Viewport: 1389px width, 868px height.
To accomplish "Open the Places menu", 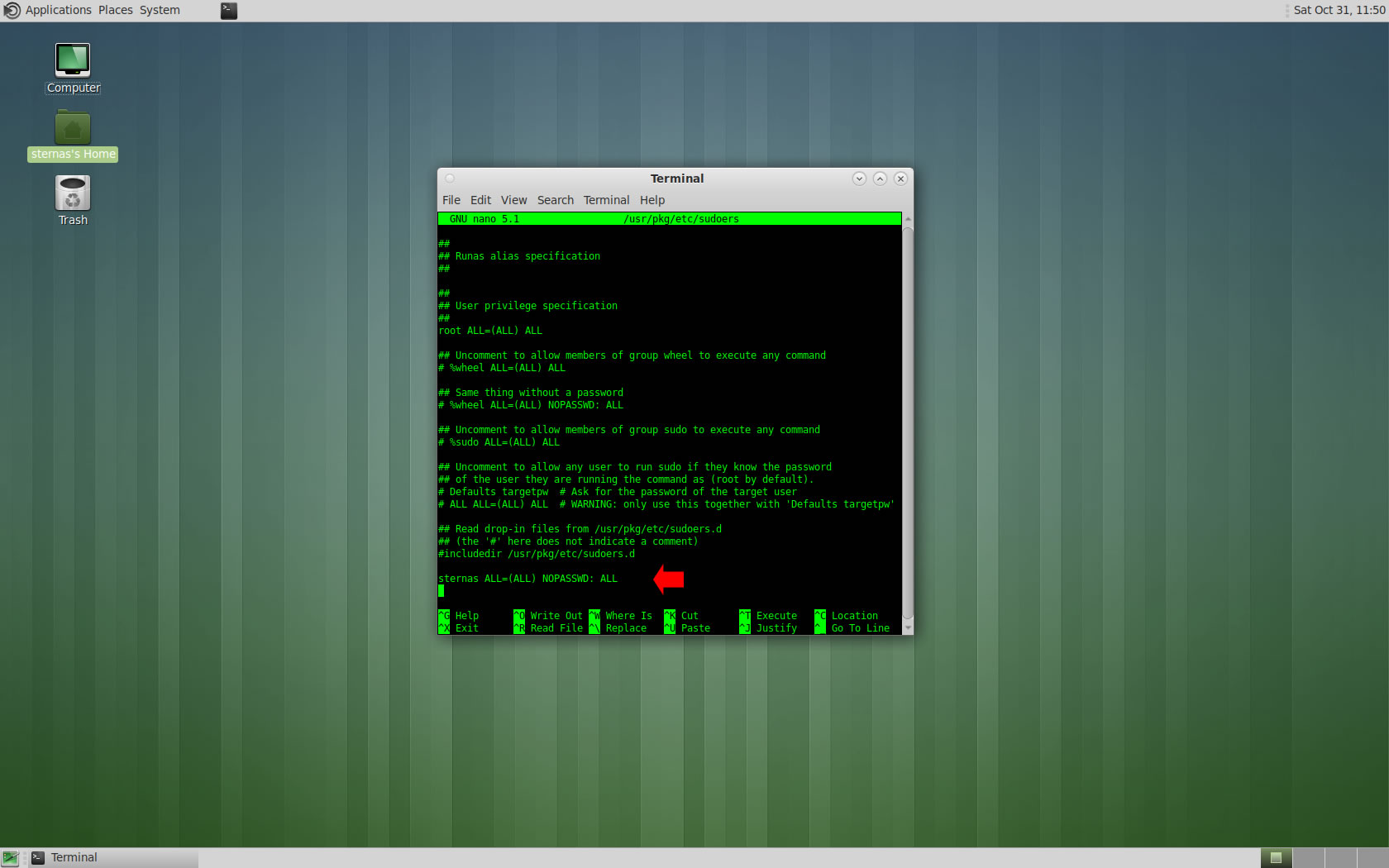I will pos(115,10).
